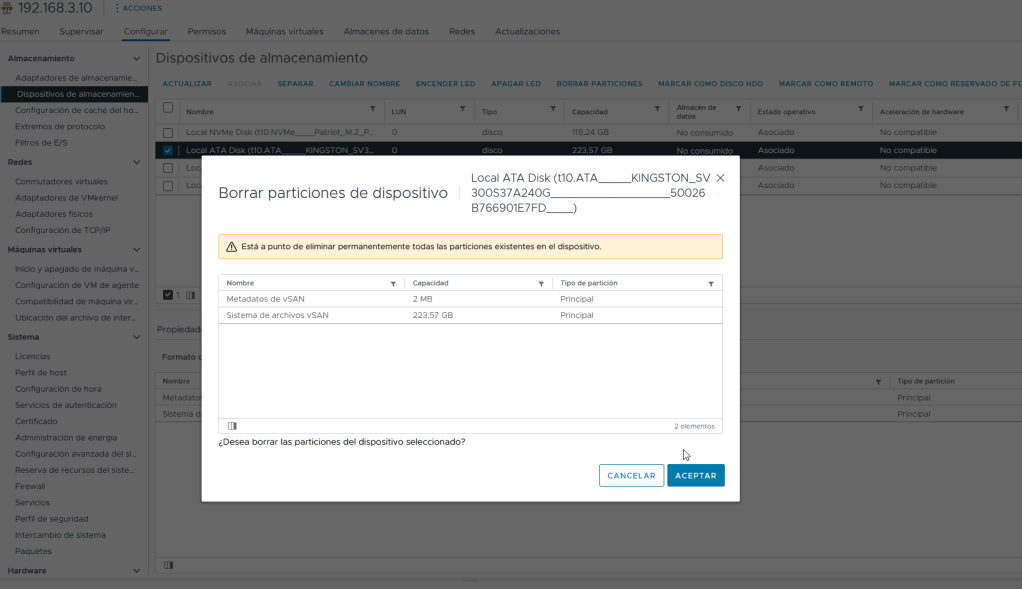
Task: Open the Supervisar tab
Action: click(81, 31)
